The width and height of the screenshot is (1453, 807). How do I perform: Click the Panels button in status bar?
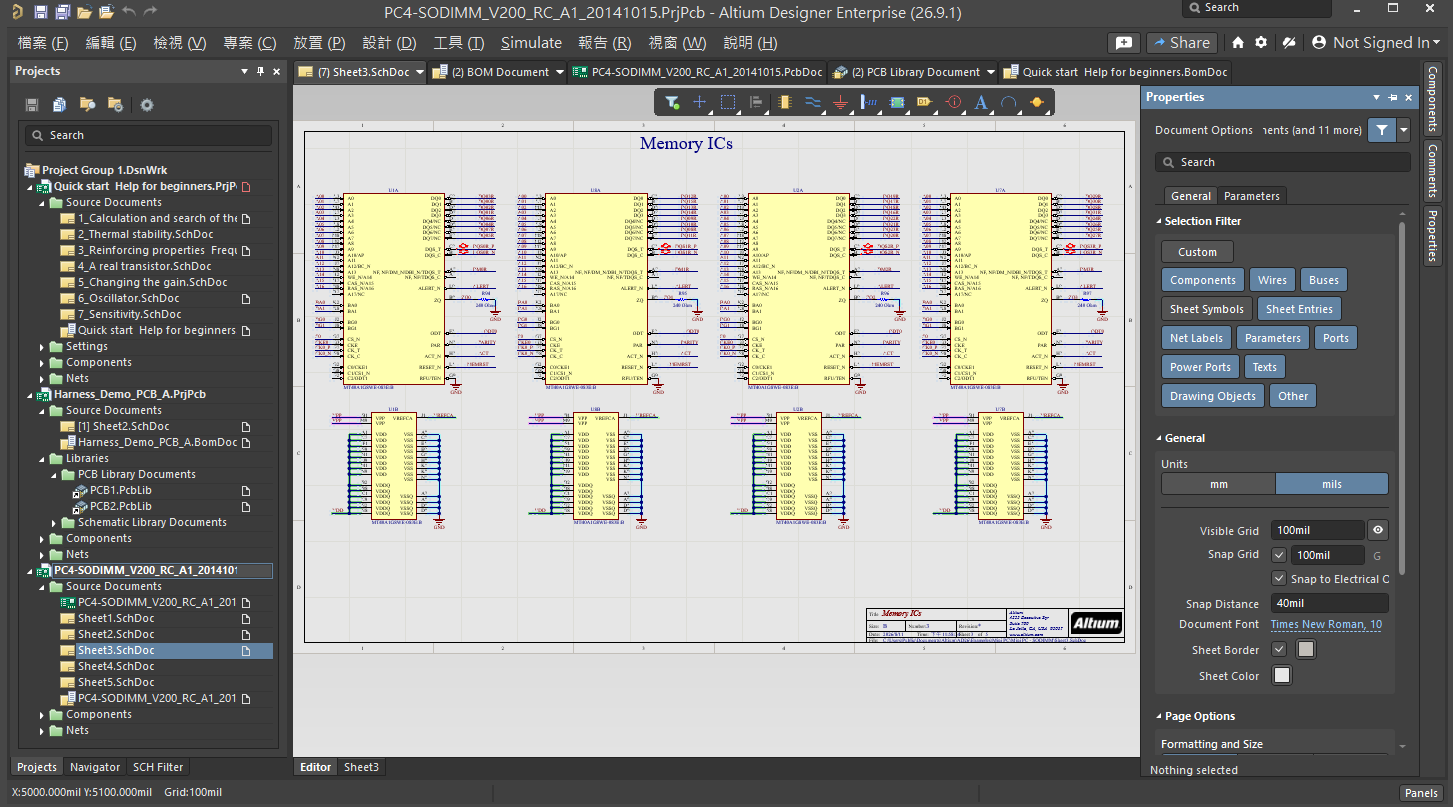pyautogui.click(x=1421, y=793)
